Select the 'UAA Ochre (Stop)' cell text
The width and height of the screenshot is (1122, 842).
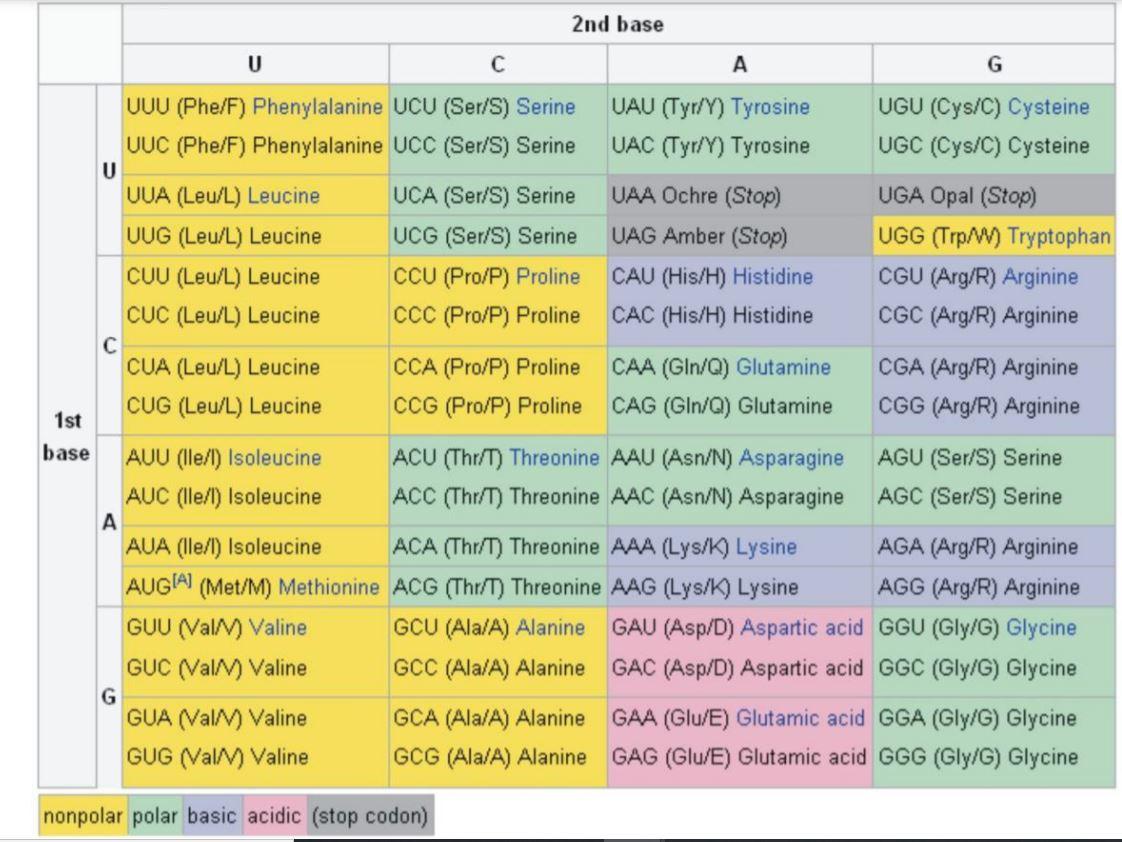696,196
